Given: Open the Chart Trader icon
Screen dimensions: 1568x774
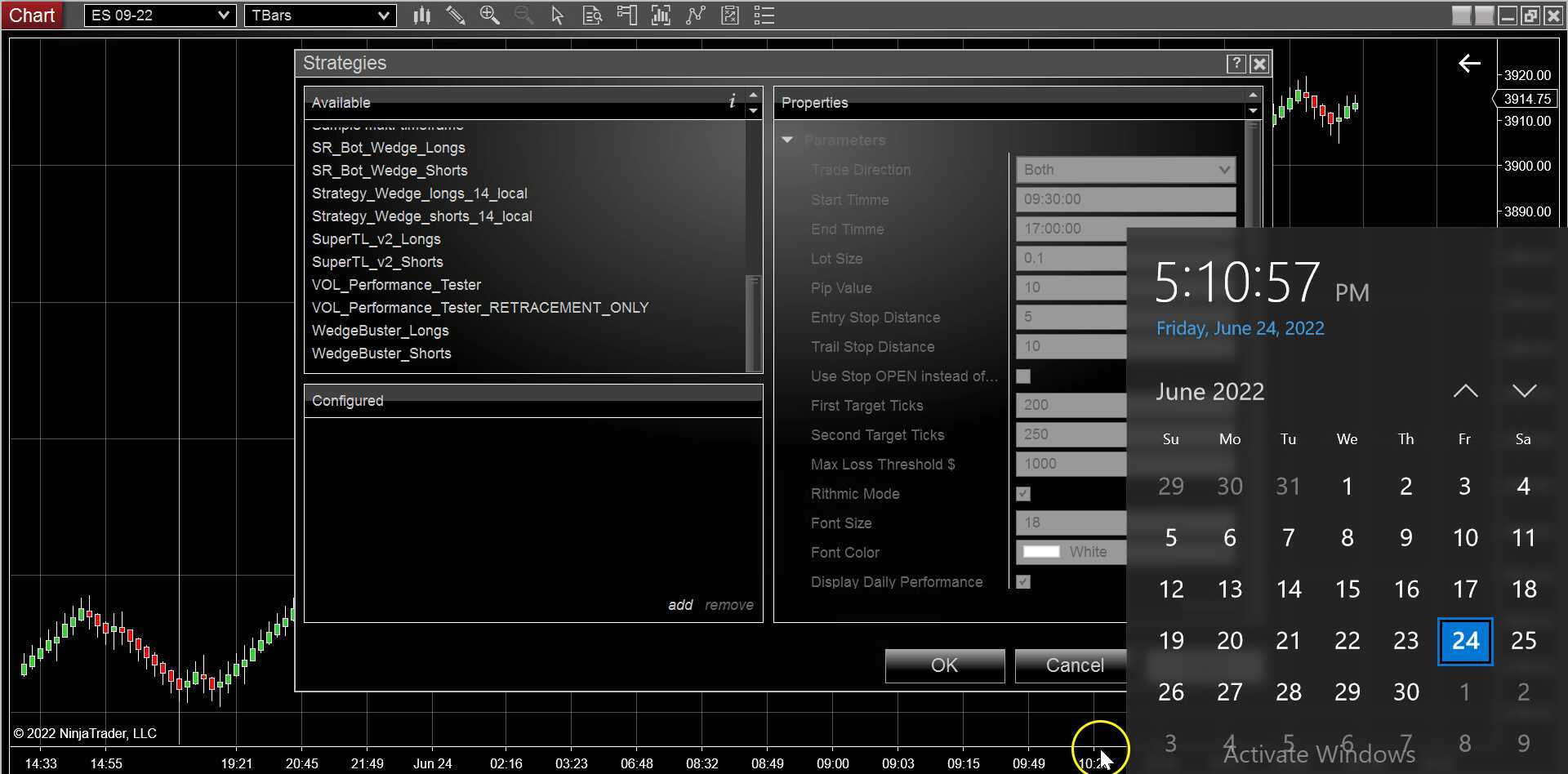Looking at the screenshot, I should tap(626, 16).
